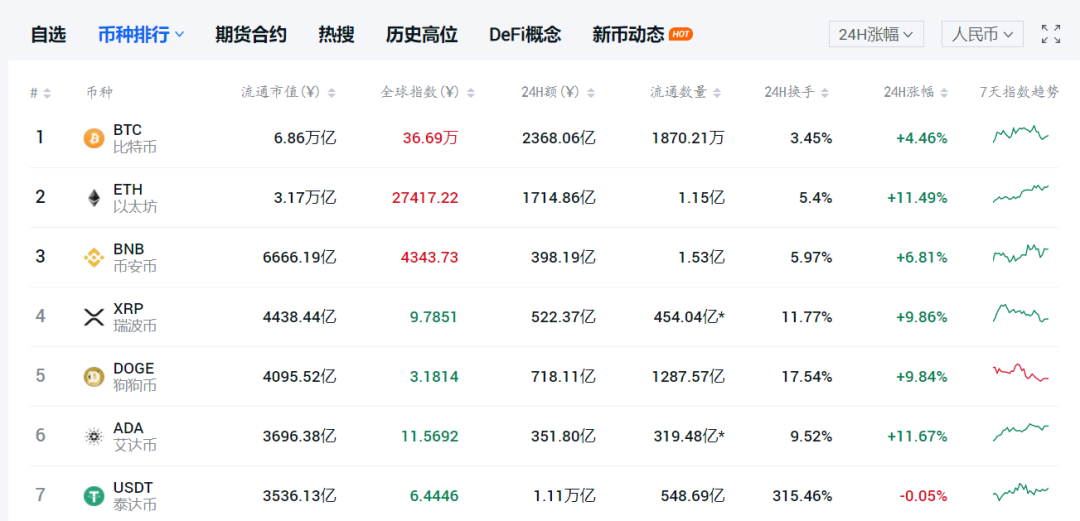Open the ETH 以太坊 coin link

[x=134, y=198]
